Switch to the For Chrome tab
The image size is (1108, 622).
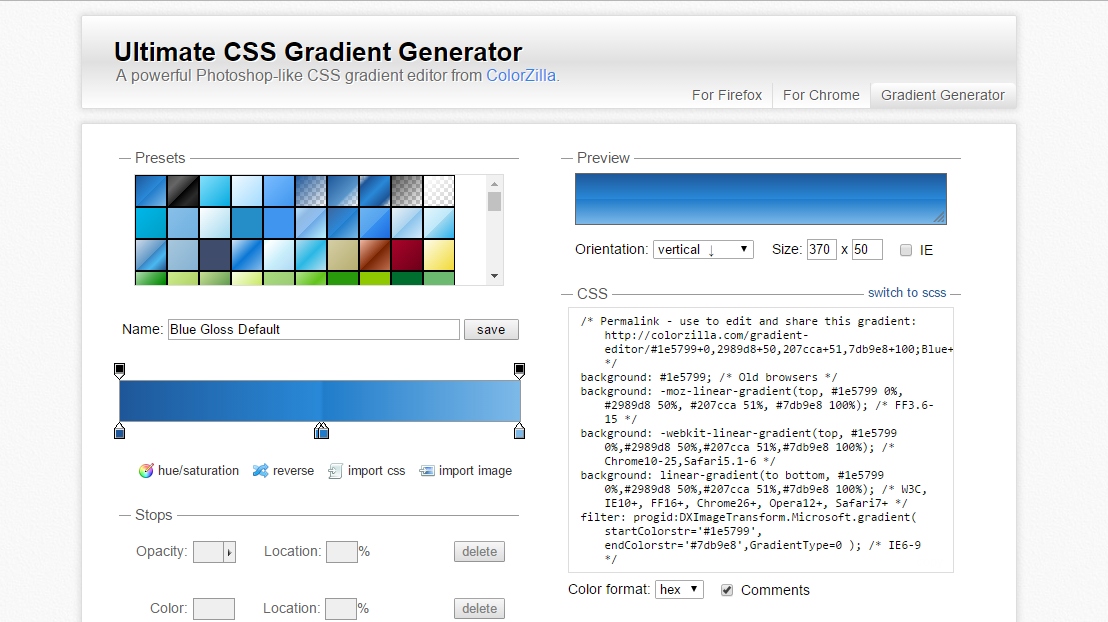pyautogui.click(x=821, y=95)
